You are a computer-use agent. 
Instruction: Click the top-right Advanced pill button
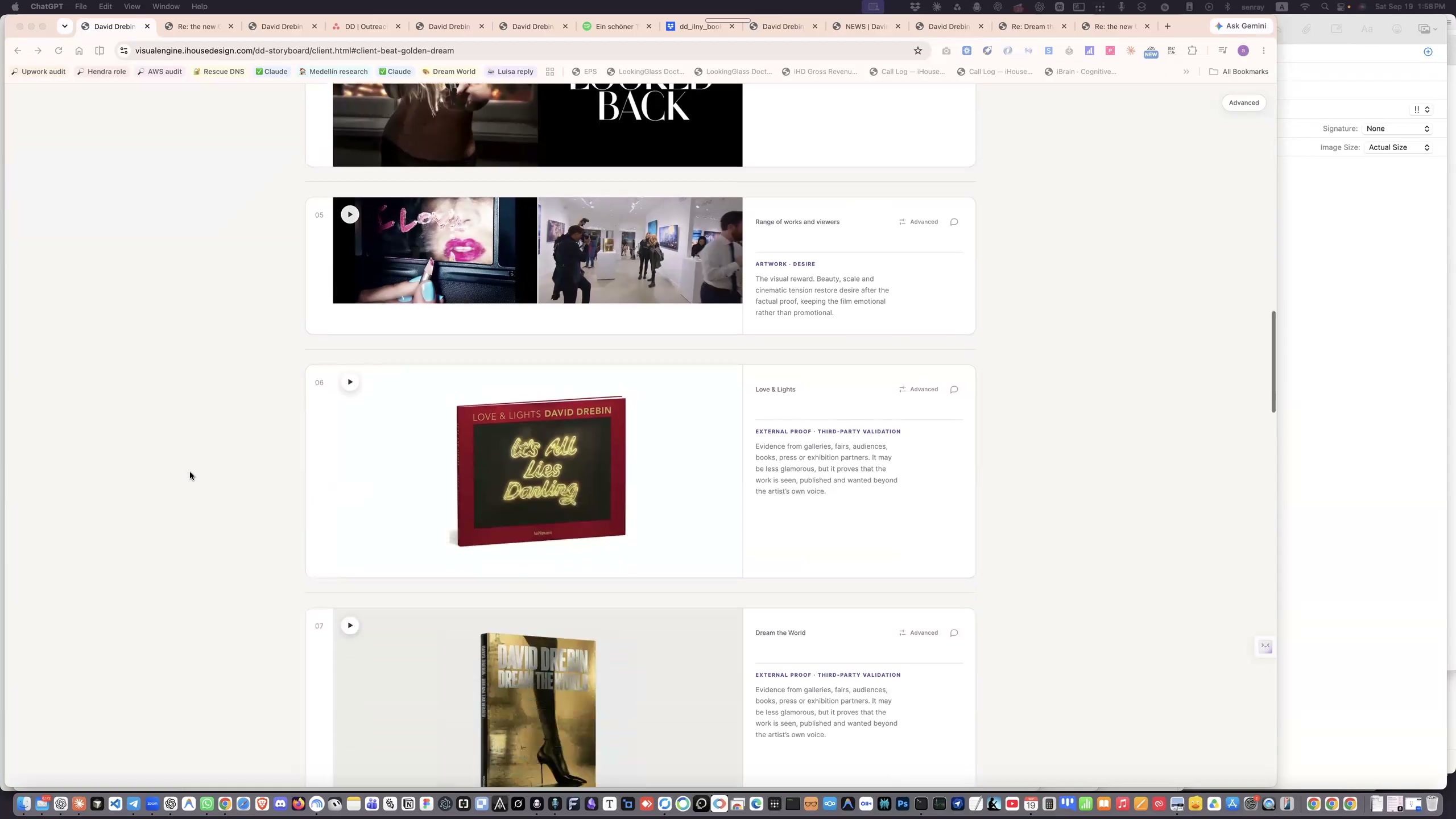pos(1243,103)
